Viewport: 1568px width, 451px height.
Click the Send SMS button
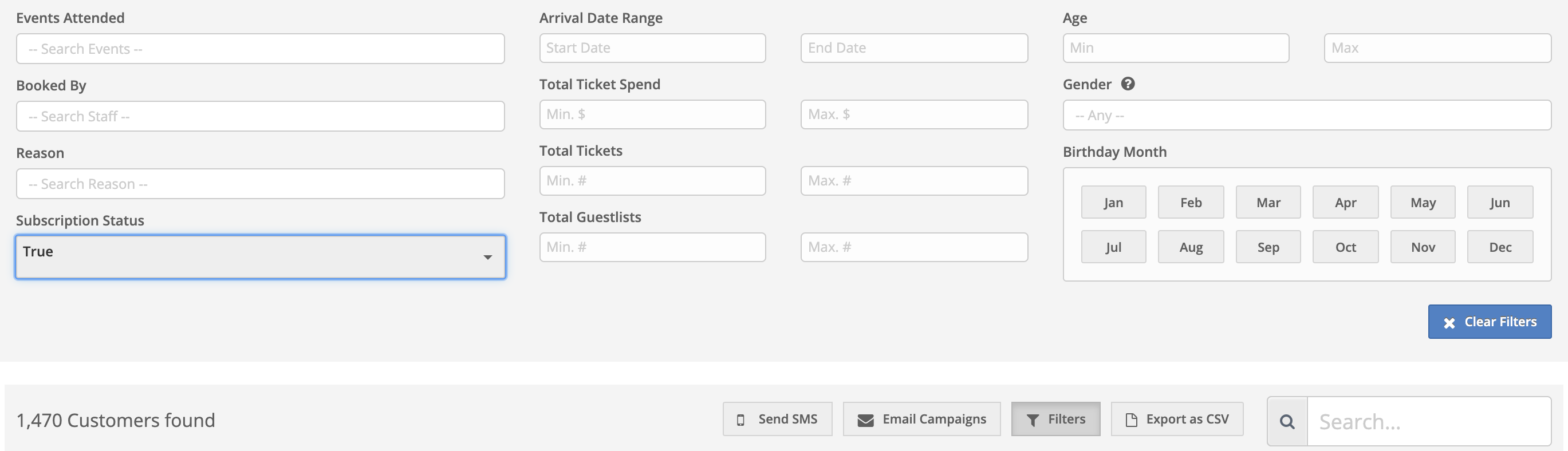click(x=777, y=419)
